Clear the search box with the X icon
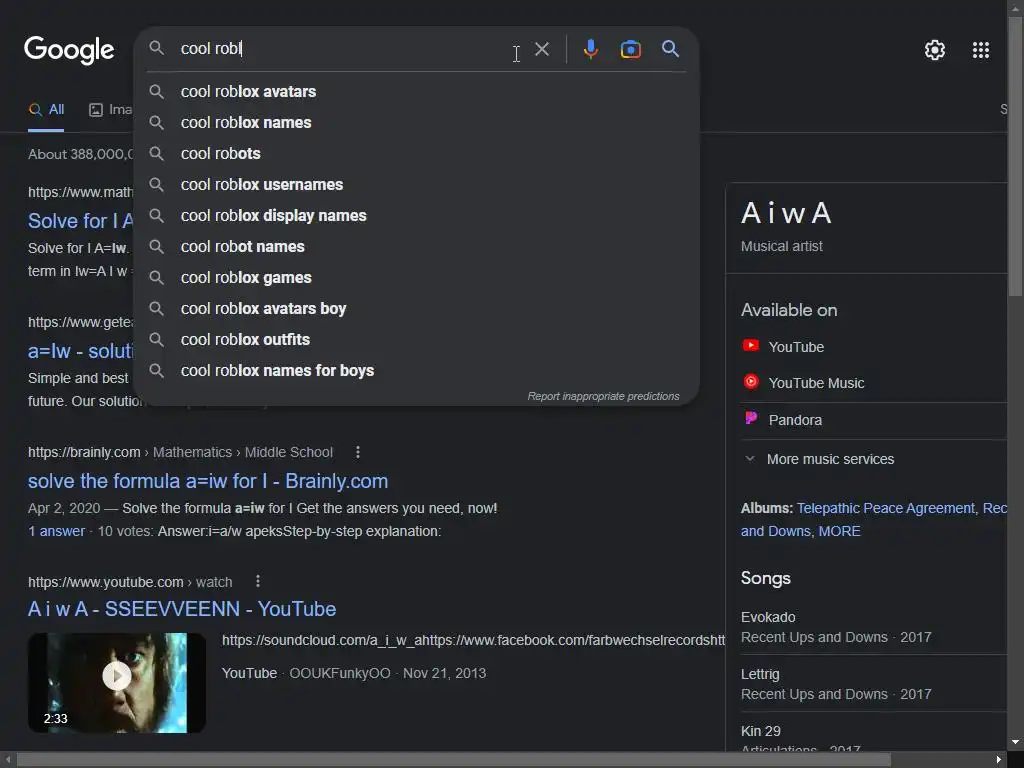The height and width of the screenshot is (768, 1024). (x=542, y=50)
